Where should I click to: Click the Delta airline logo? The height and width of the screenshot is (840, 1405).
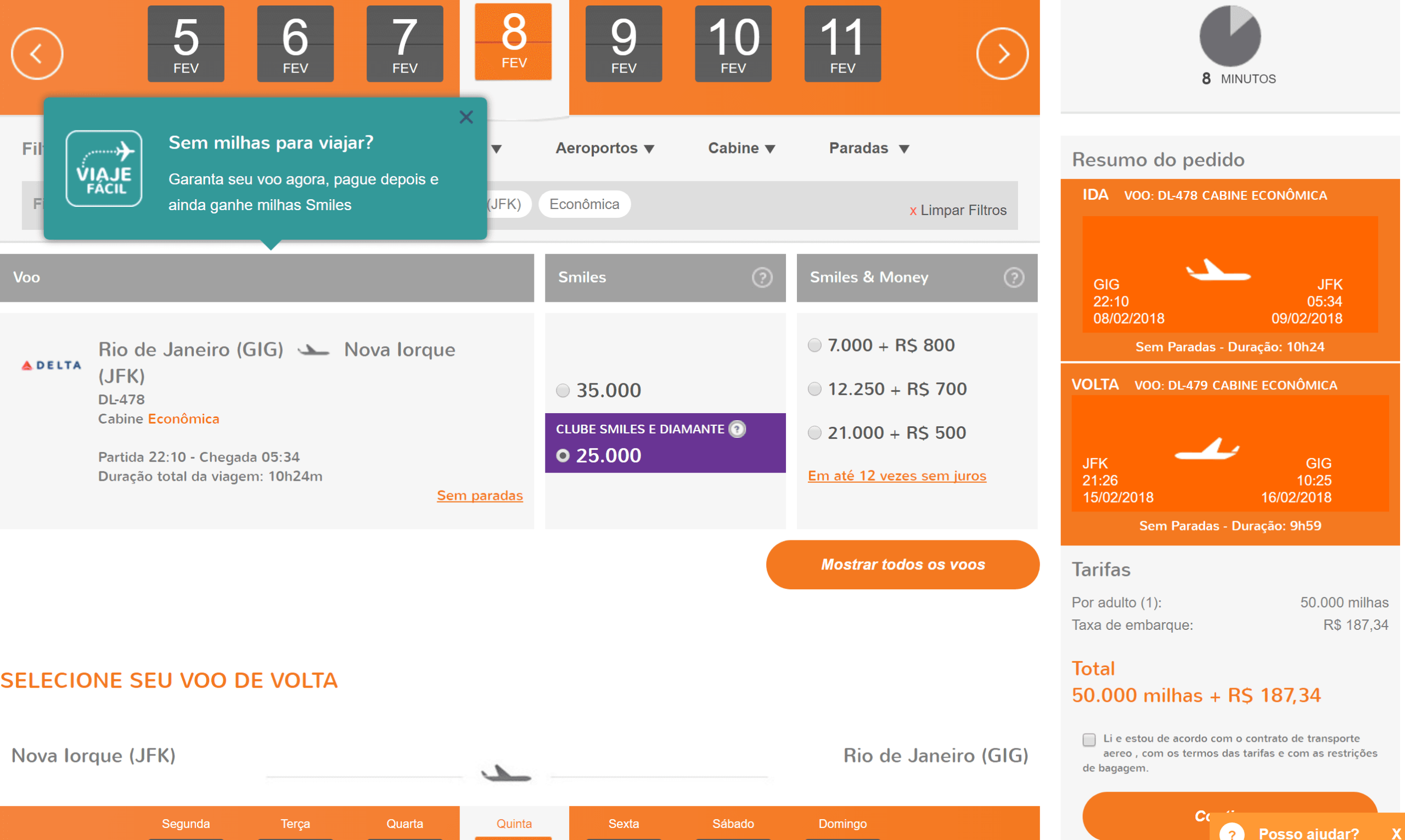click(51, 365)
